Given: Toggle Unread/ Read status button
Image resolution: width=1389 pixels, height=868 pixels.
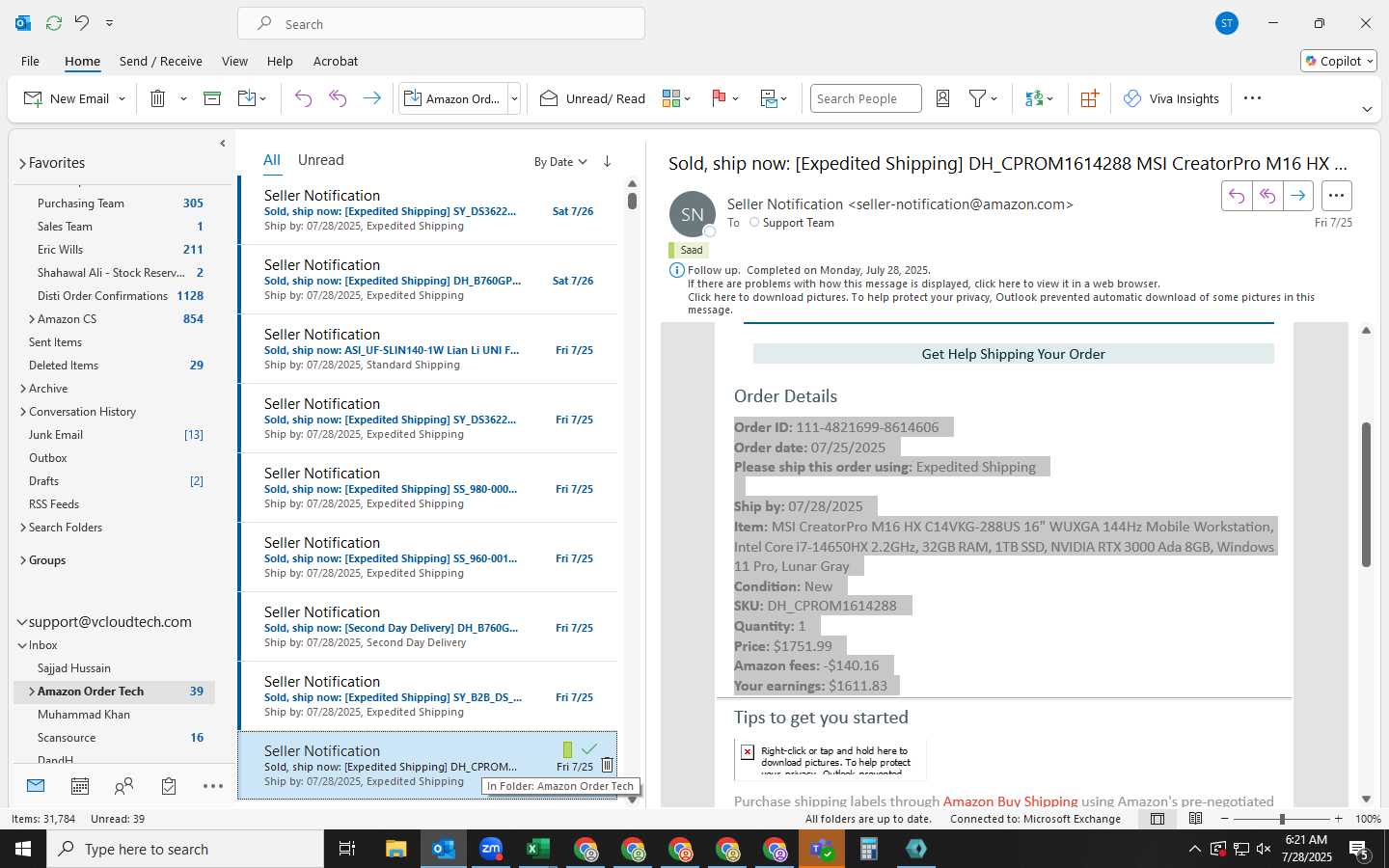Looking at the screenshot, I should point(592,98).
